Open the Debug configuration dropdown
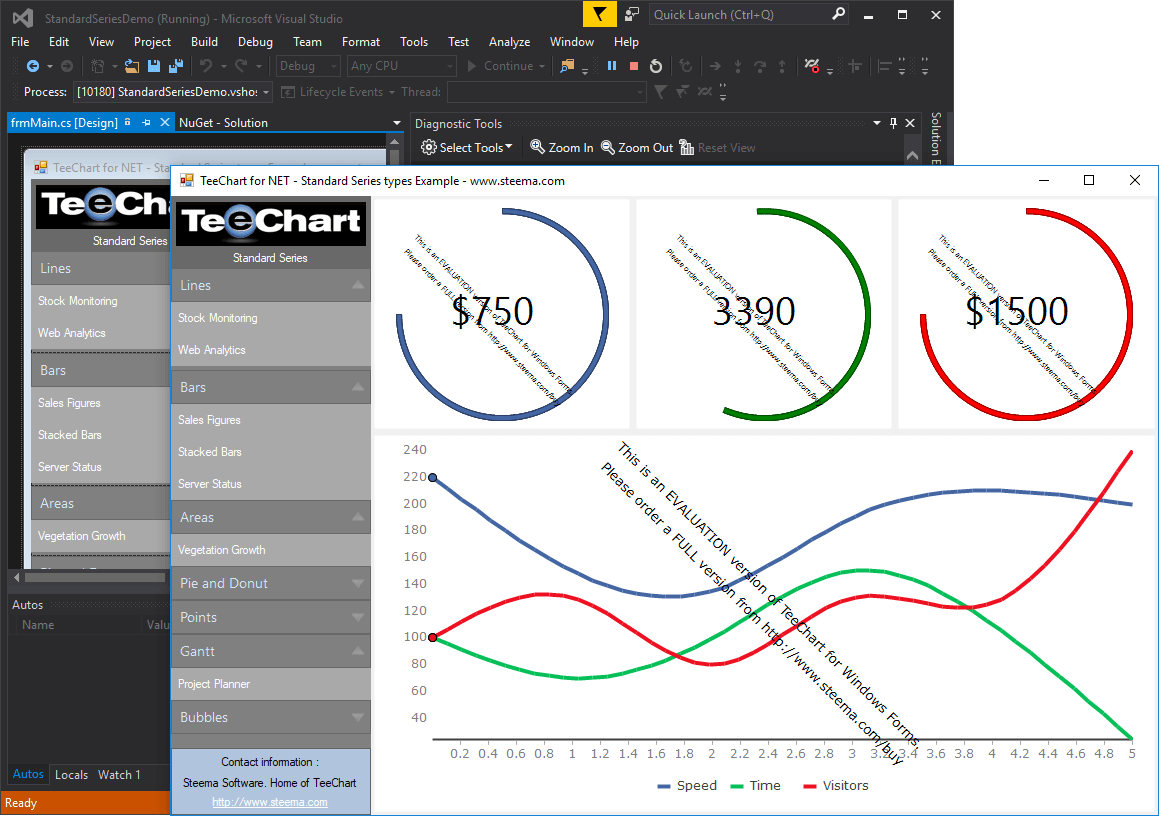This screenshot has height=816, width=1159. coord(333,66)
